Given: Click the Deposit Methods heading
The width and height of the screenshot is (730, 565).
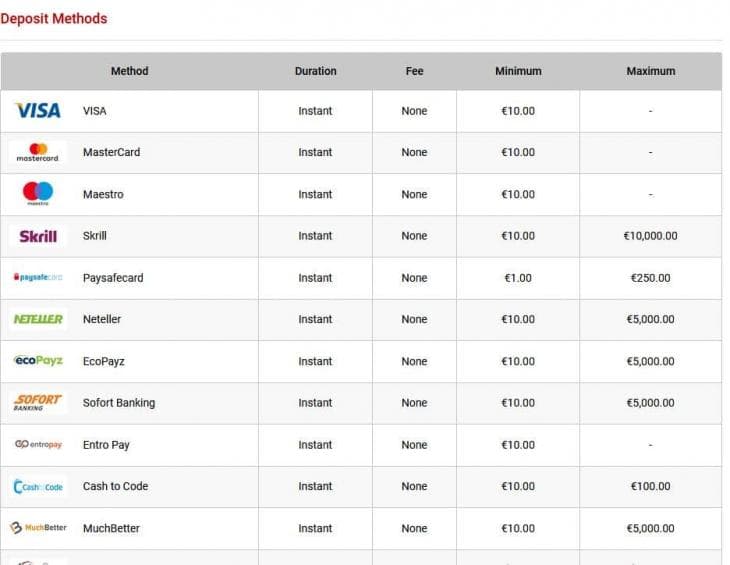Looking at the screenshot, I should pos(54,18).
